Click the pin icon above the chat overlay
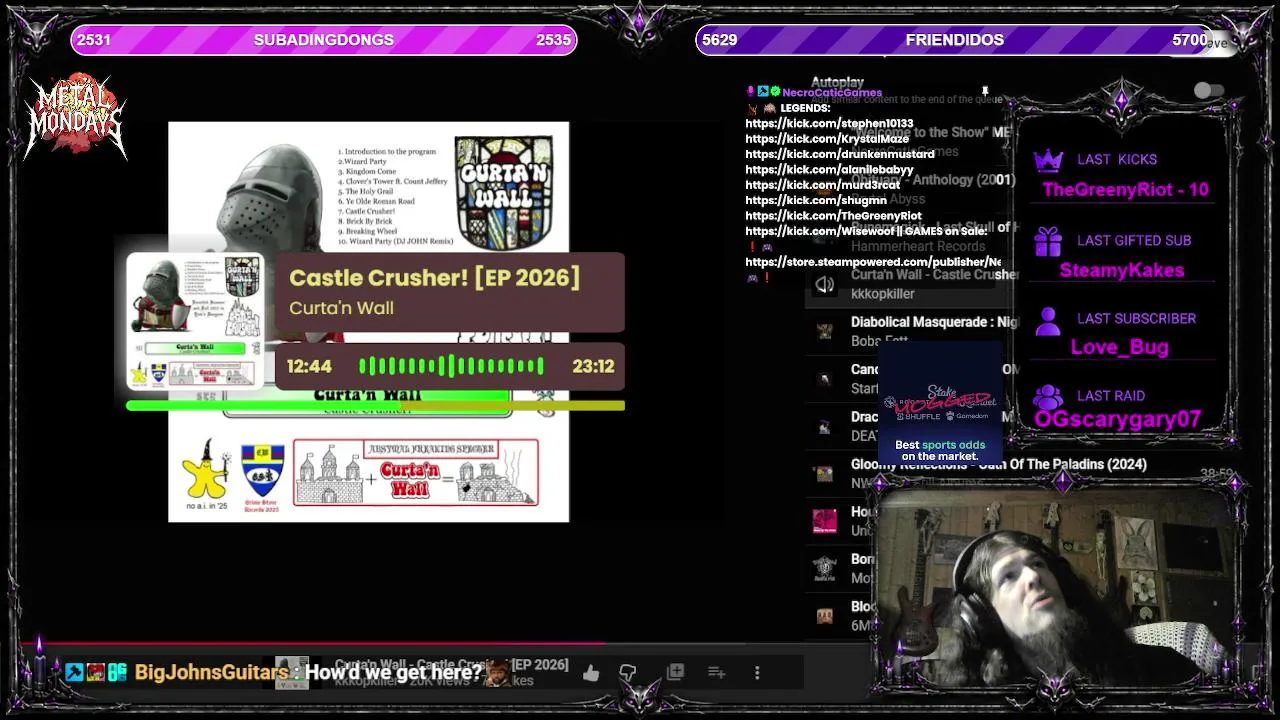This screenshot has width=1280, height=720. pos(985,92)
